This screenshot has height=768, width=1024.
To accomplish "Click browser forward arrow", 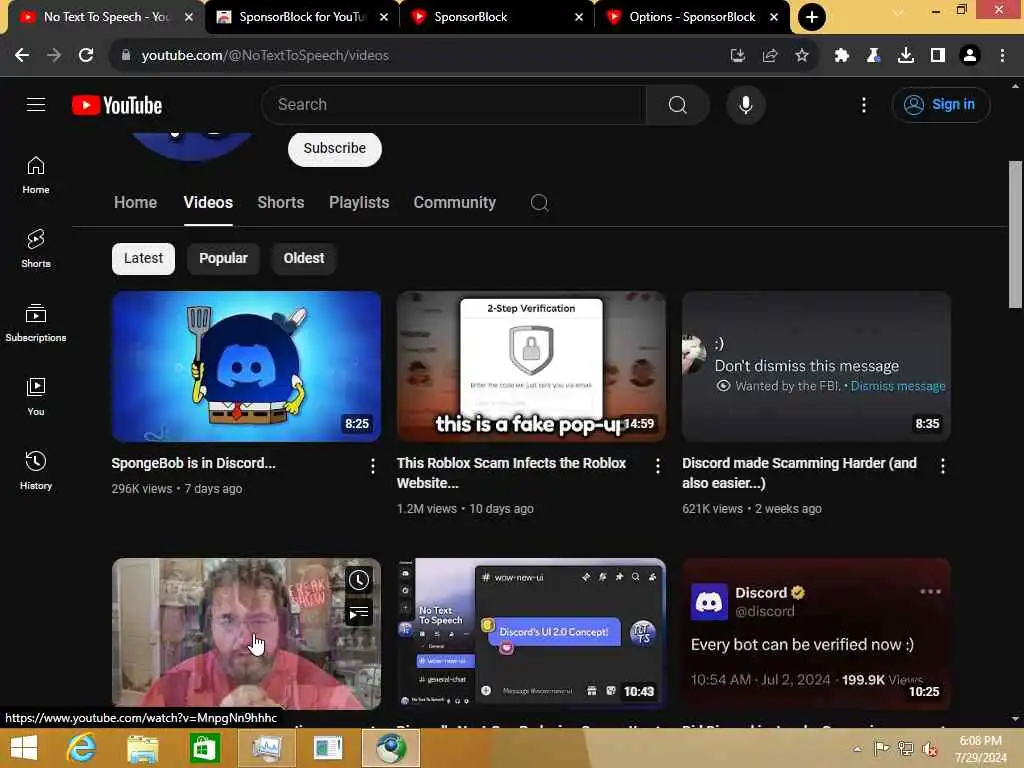I will tap(54, 56).
